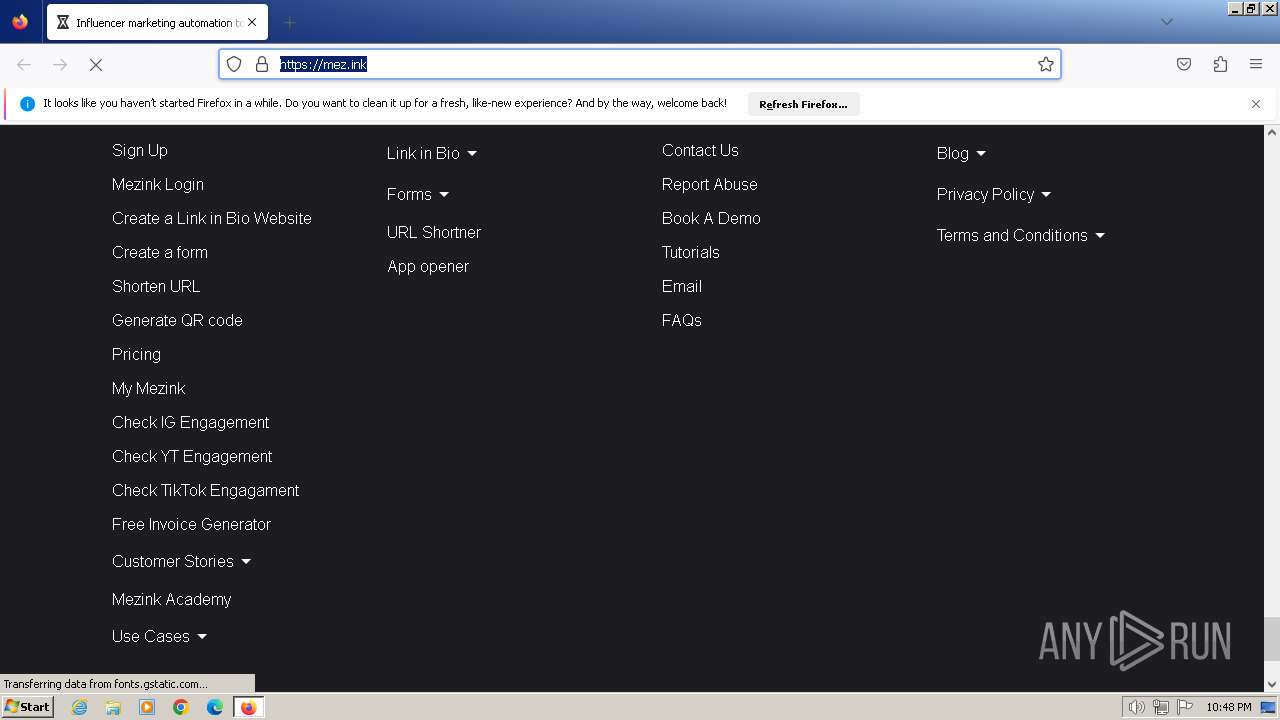Click the Action Center flag icon
Viewport: 1280px width, 720px height.
click(x=1185, y=707)
